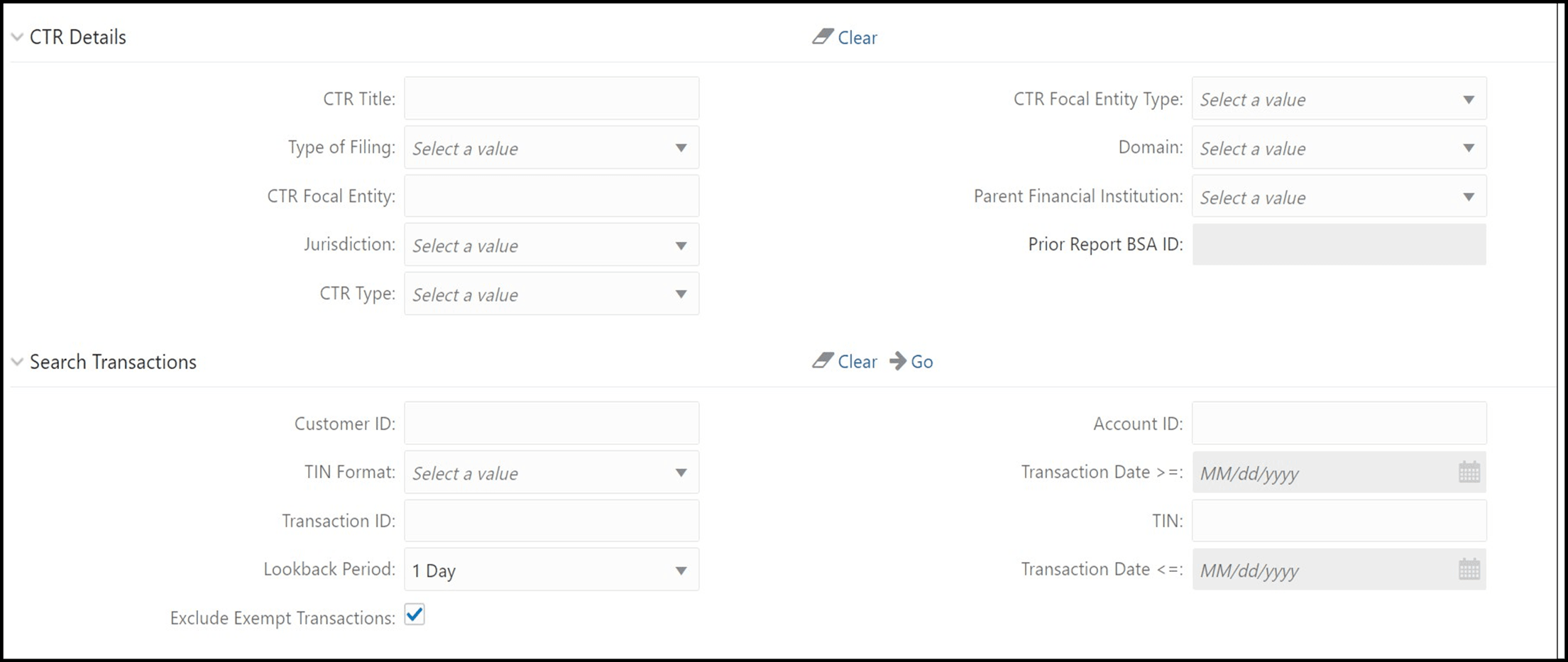Click the eraser Clear icon in CTR Details
1568x662 pixels.
(823, 38)
